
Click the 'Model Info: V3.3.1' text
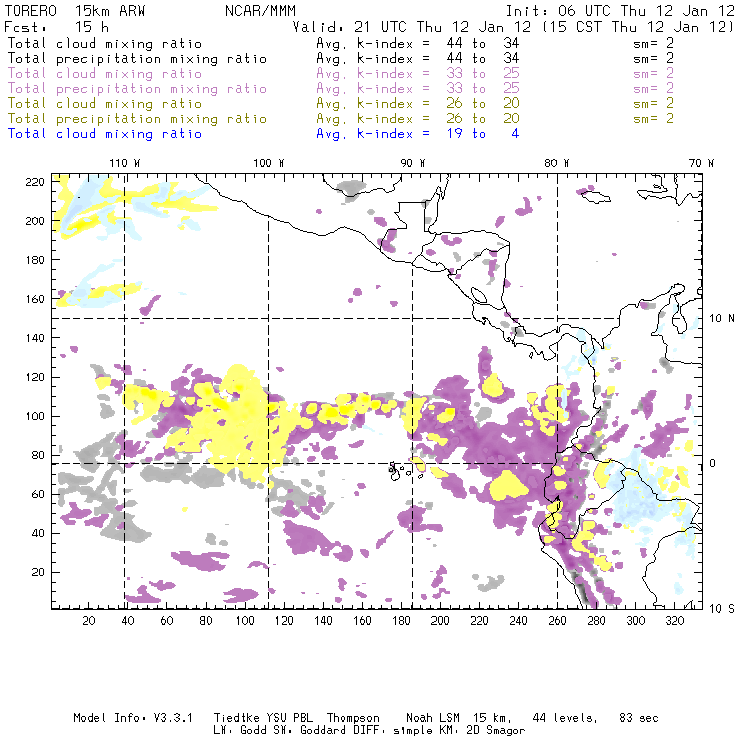point(133,718)
